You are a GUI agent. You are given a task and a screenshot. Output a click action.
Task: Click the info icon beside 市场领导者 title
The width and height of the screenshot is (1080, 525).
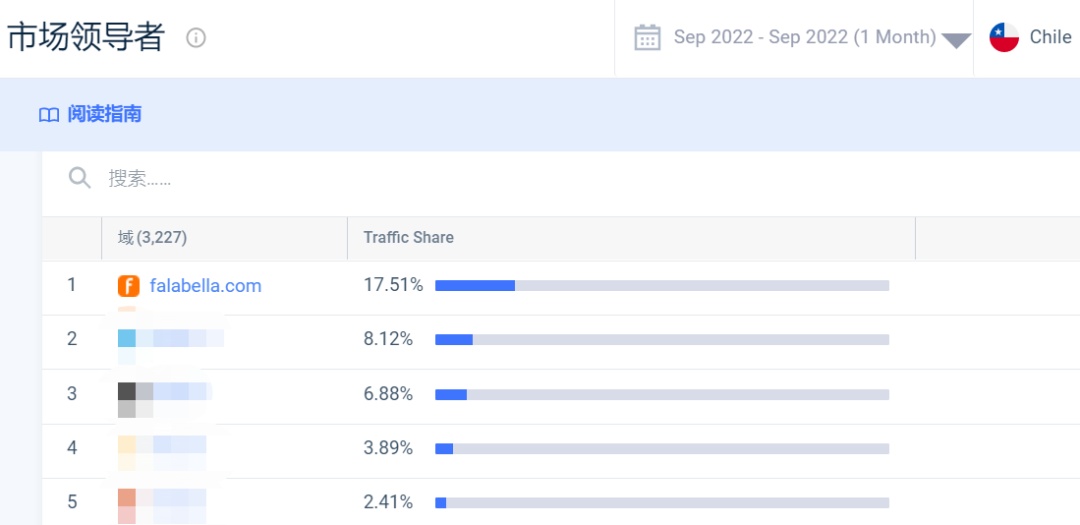196,38
